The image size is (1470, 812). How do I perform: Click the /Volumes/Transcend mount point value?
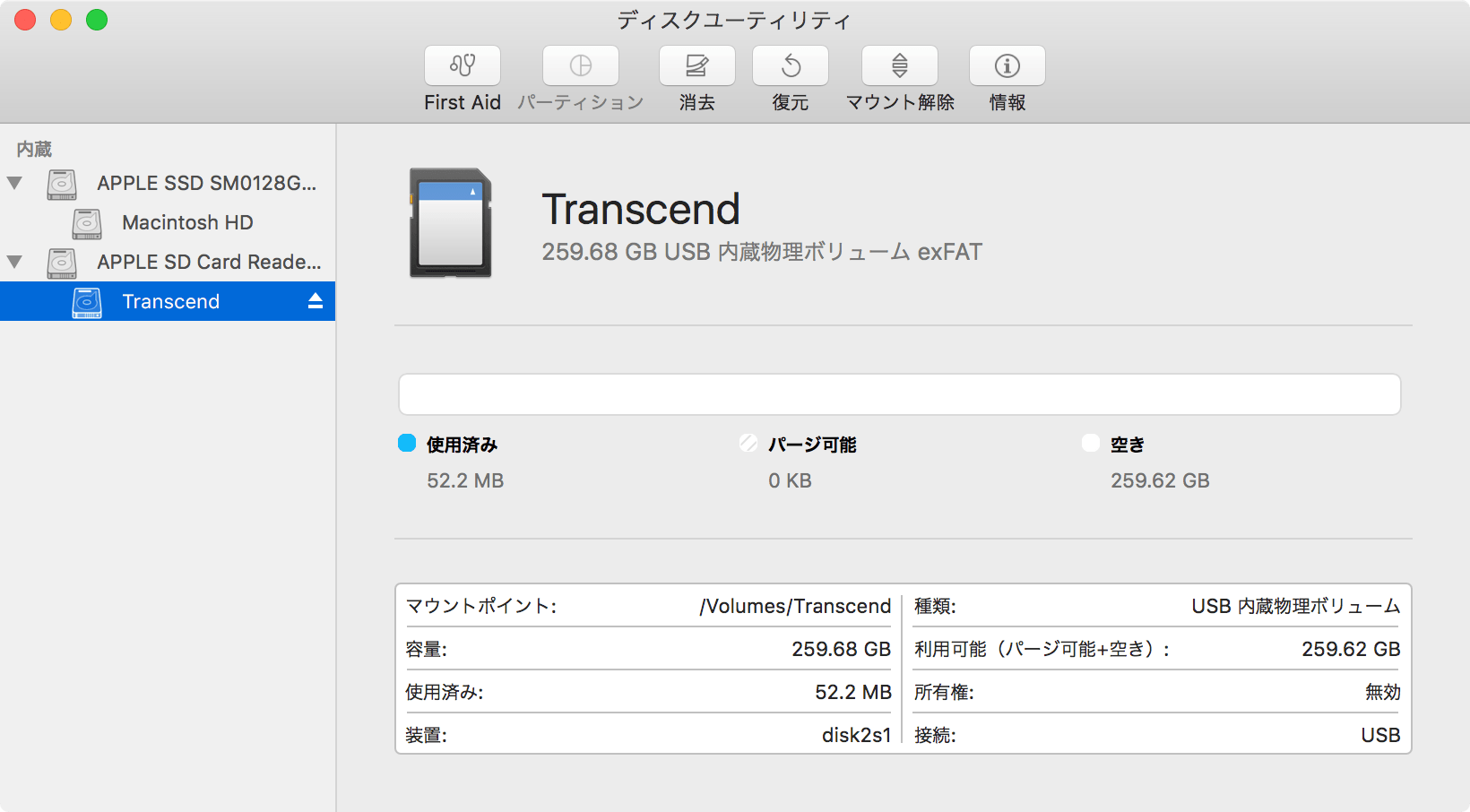coord(795,606)
